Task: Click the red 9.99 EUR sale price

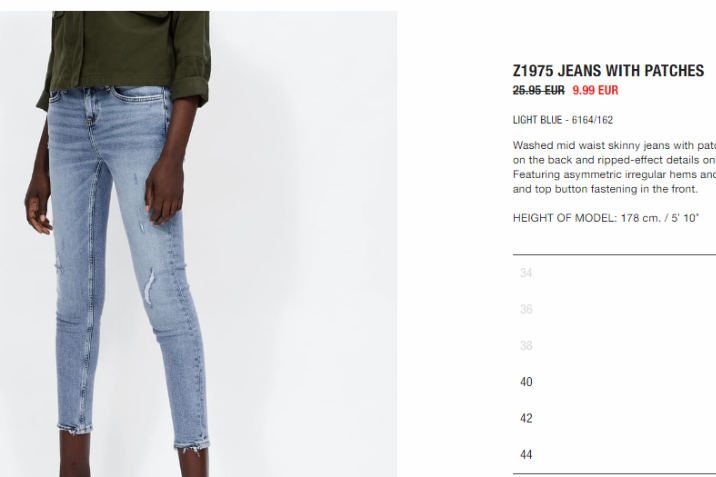Action: [595, 90]
